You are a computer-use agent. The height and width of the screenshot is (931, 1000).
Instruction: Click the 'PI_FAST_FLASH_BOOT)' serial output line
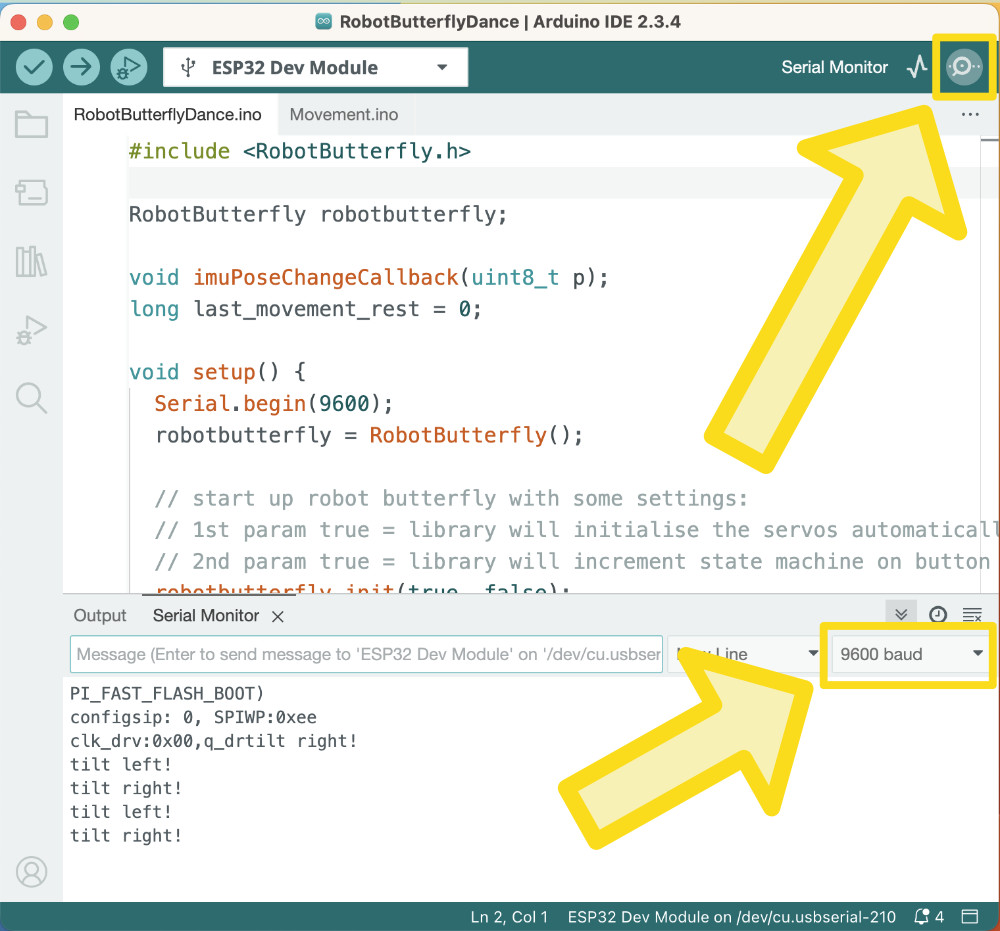(x=166, y=693)
